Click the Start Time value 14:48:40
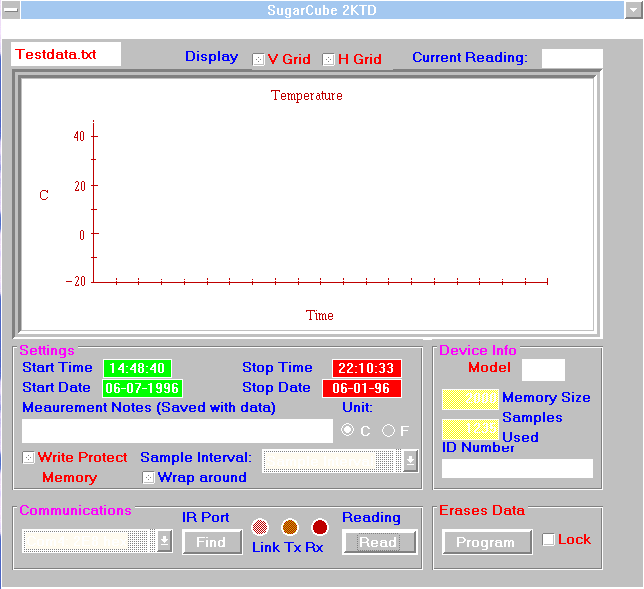This screenshot has height=589, width=644. [137, 368]
